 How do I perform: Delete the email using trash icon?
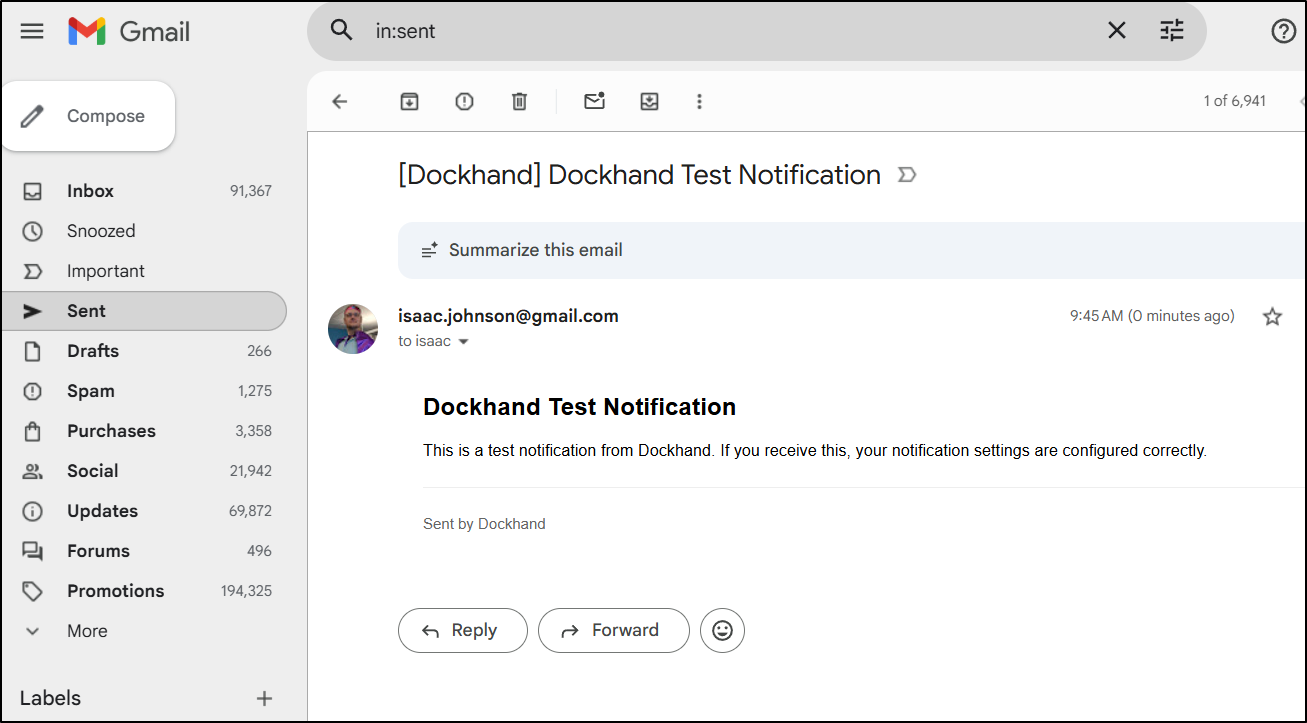pos(519,101)
